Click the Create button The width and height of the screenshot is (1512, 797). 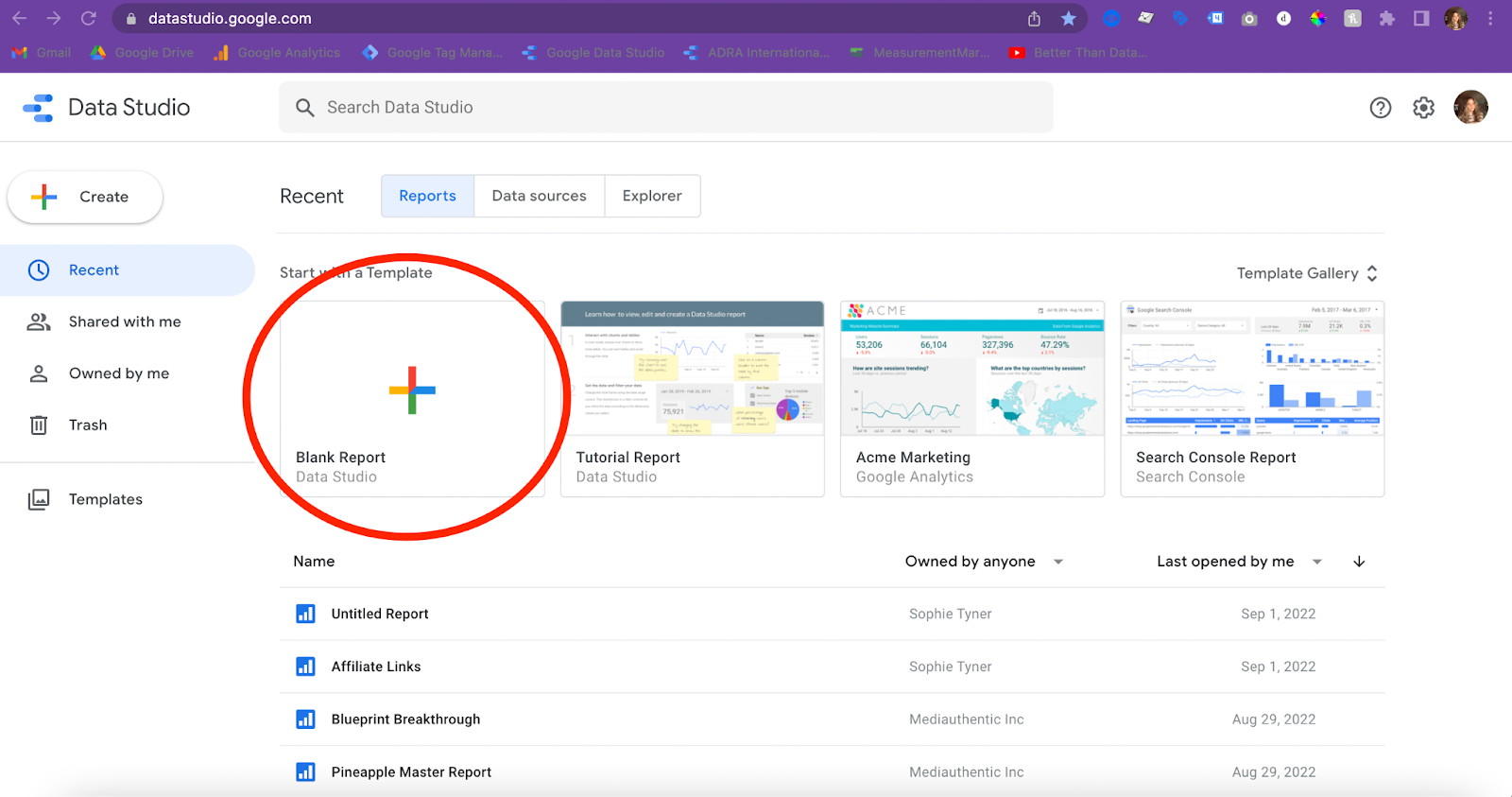click(85, 197)
